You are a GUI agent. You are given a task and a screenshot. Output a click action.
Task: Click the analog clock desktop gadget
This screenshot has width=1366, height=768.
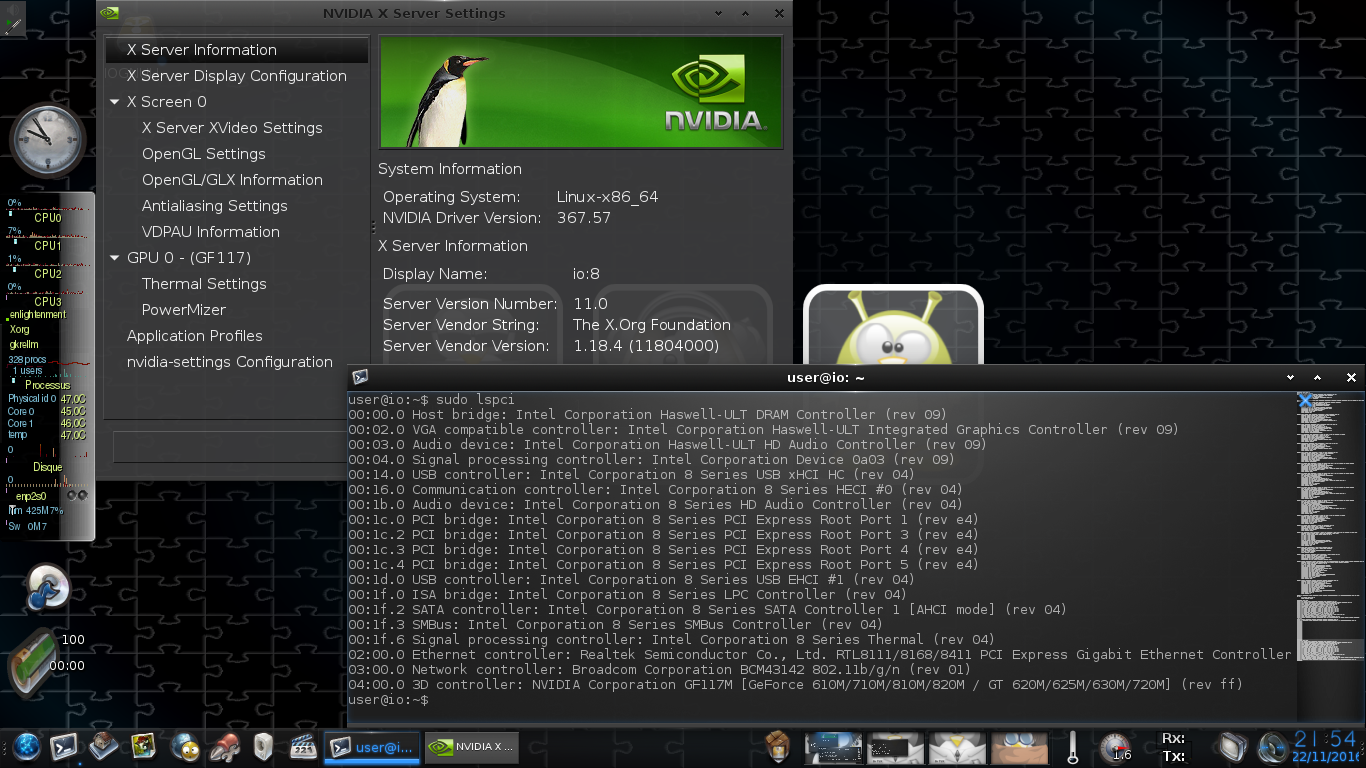(x=47, y=139)
